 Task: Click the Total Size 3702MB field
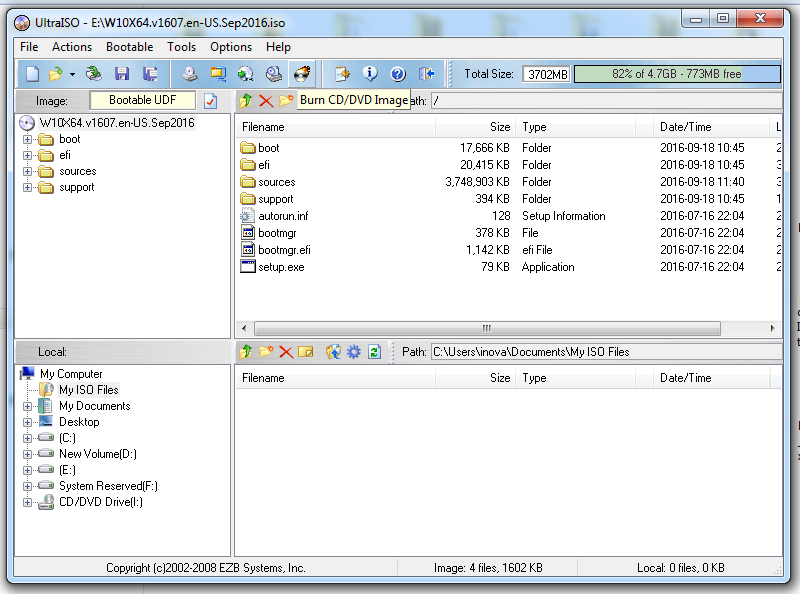pos(547,75)
